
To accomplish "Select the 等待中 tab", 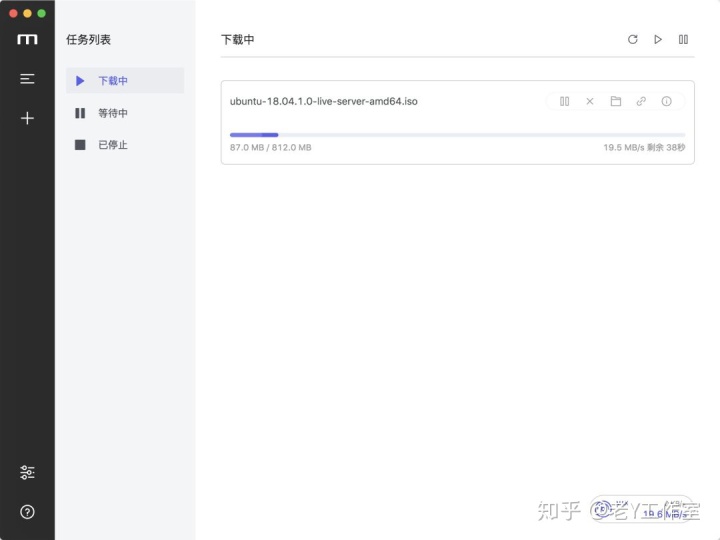I will tap(125, 113).
